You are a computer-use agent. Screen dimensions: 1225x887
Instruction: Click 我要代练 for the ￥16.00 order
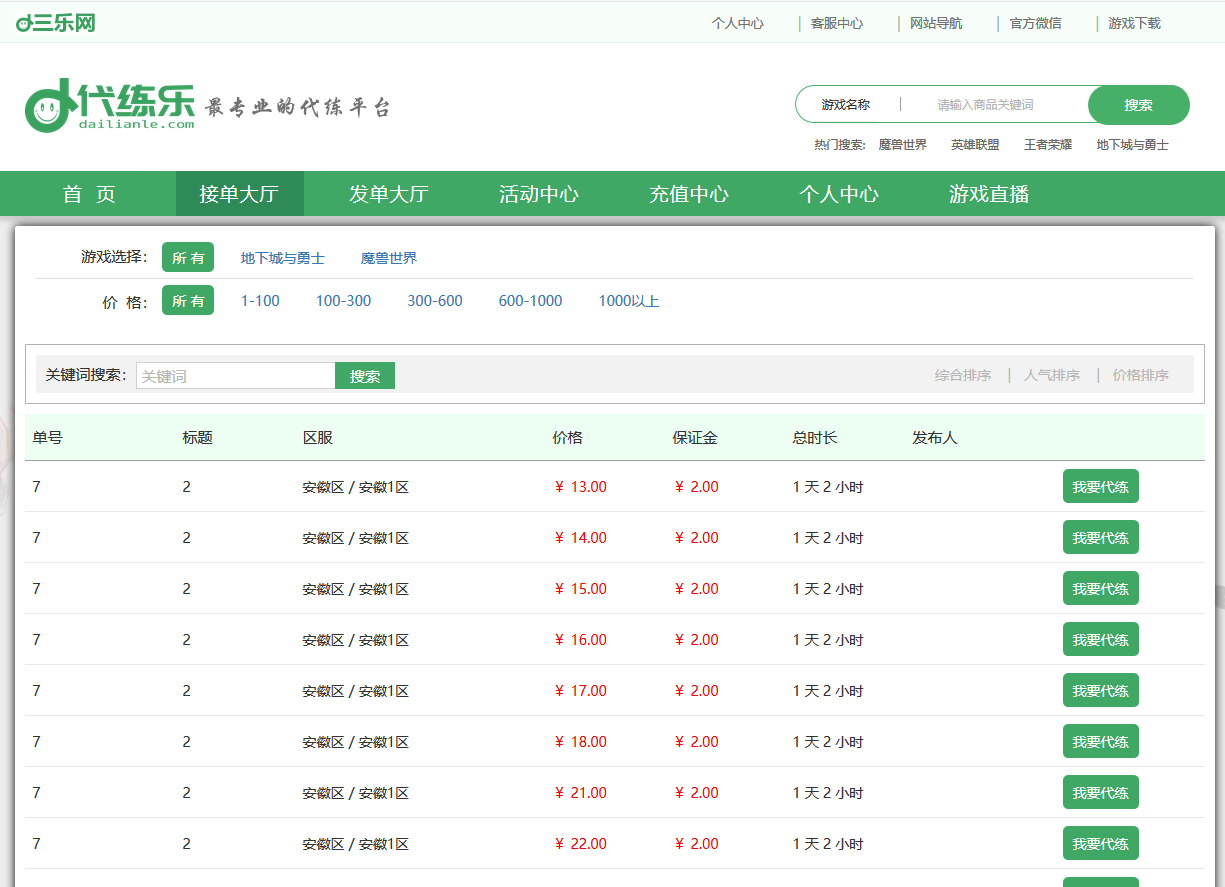point(1101,640)
